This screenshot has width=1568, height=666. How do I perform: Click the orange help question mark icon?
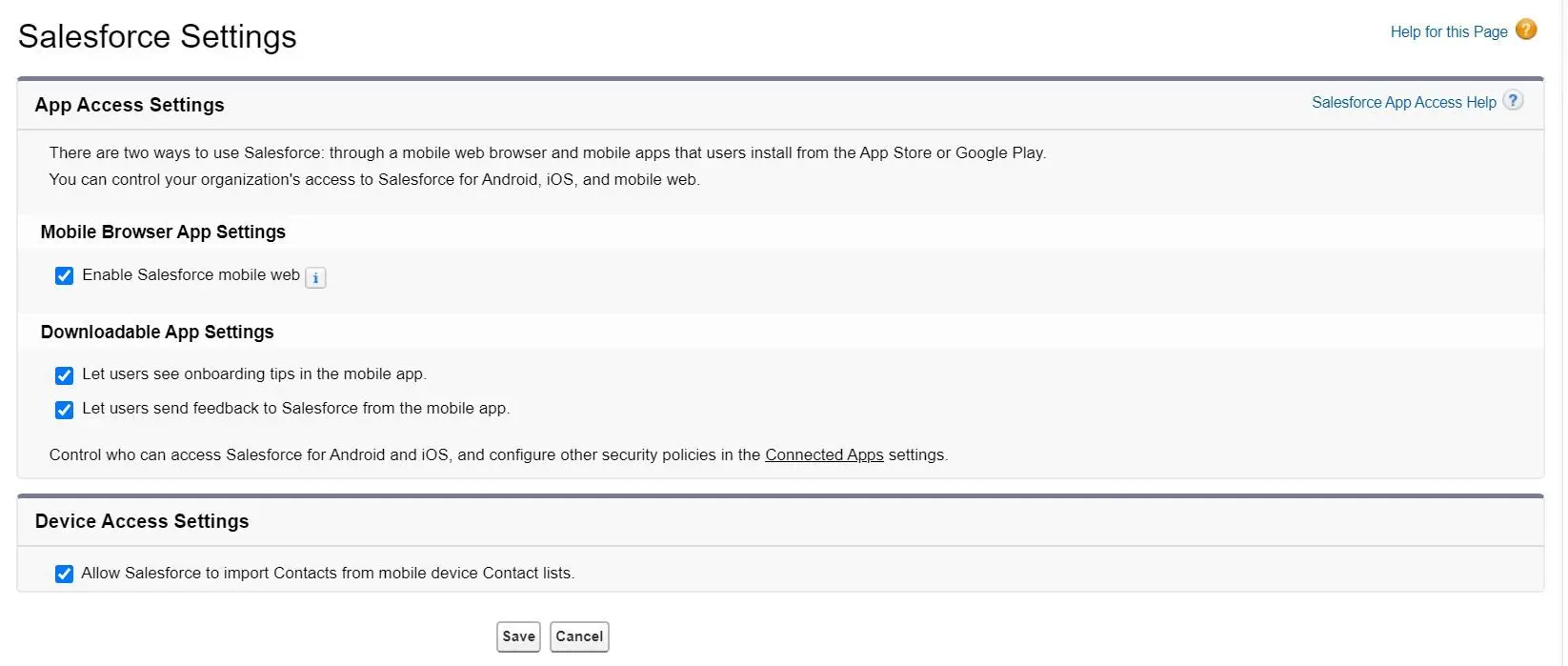tap(1526, 30)
